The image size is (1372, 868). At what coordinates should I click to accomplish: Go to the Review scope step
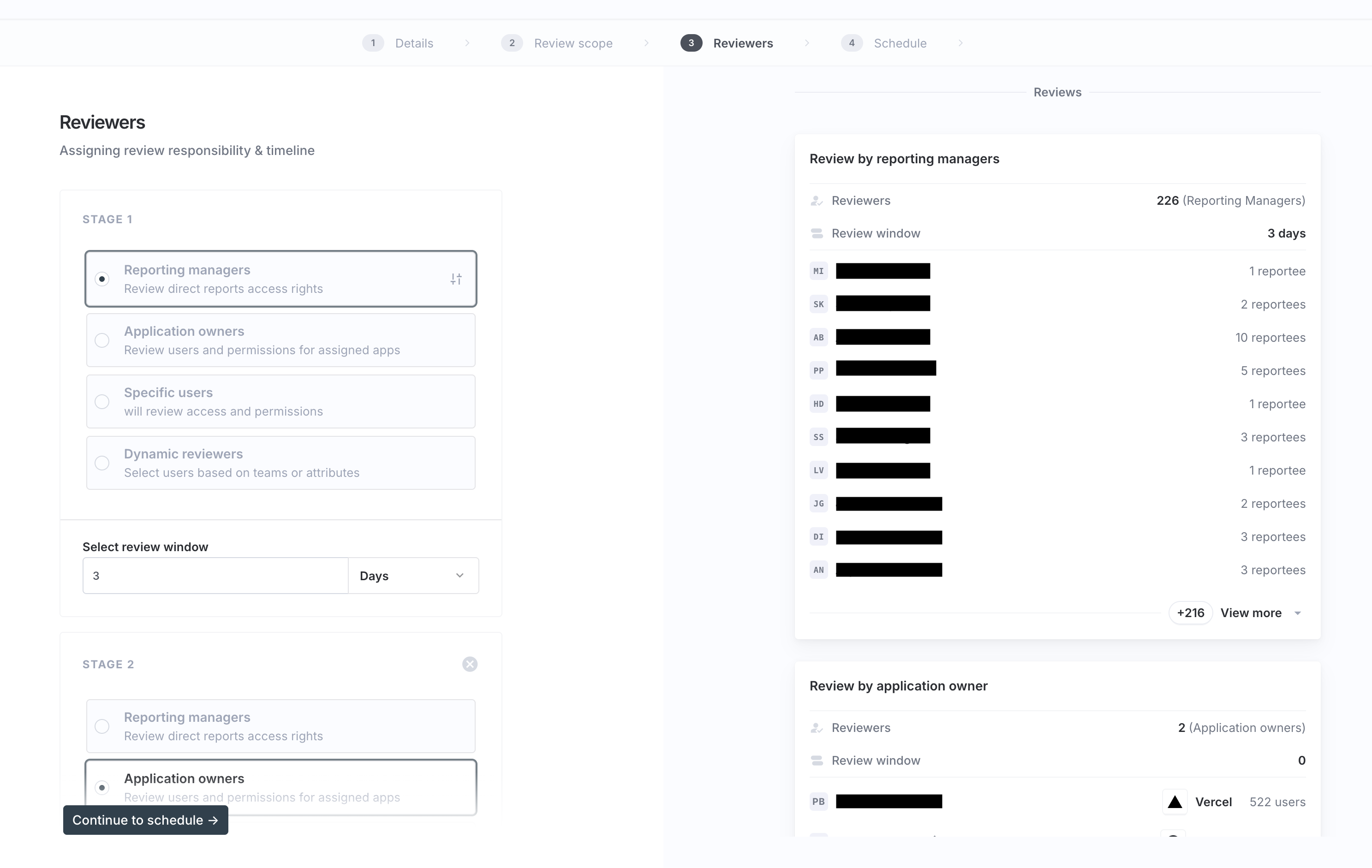coord(573,43)
